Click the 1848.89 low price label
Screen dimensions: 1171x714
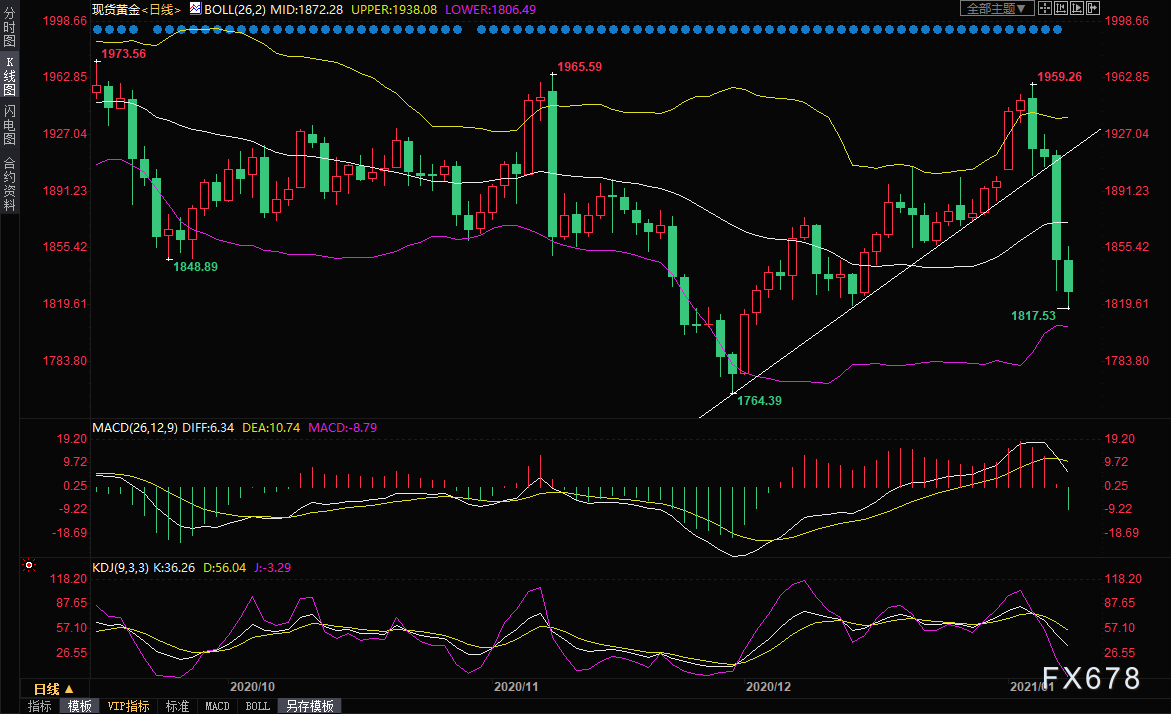tap(196, 267)
